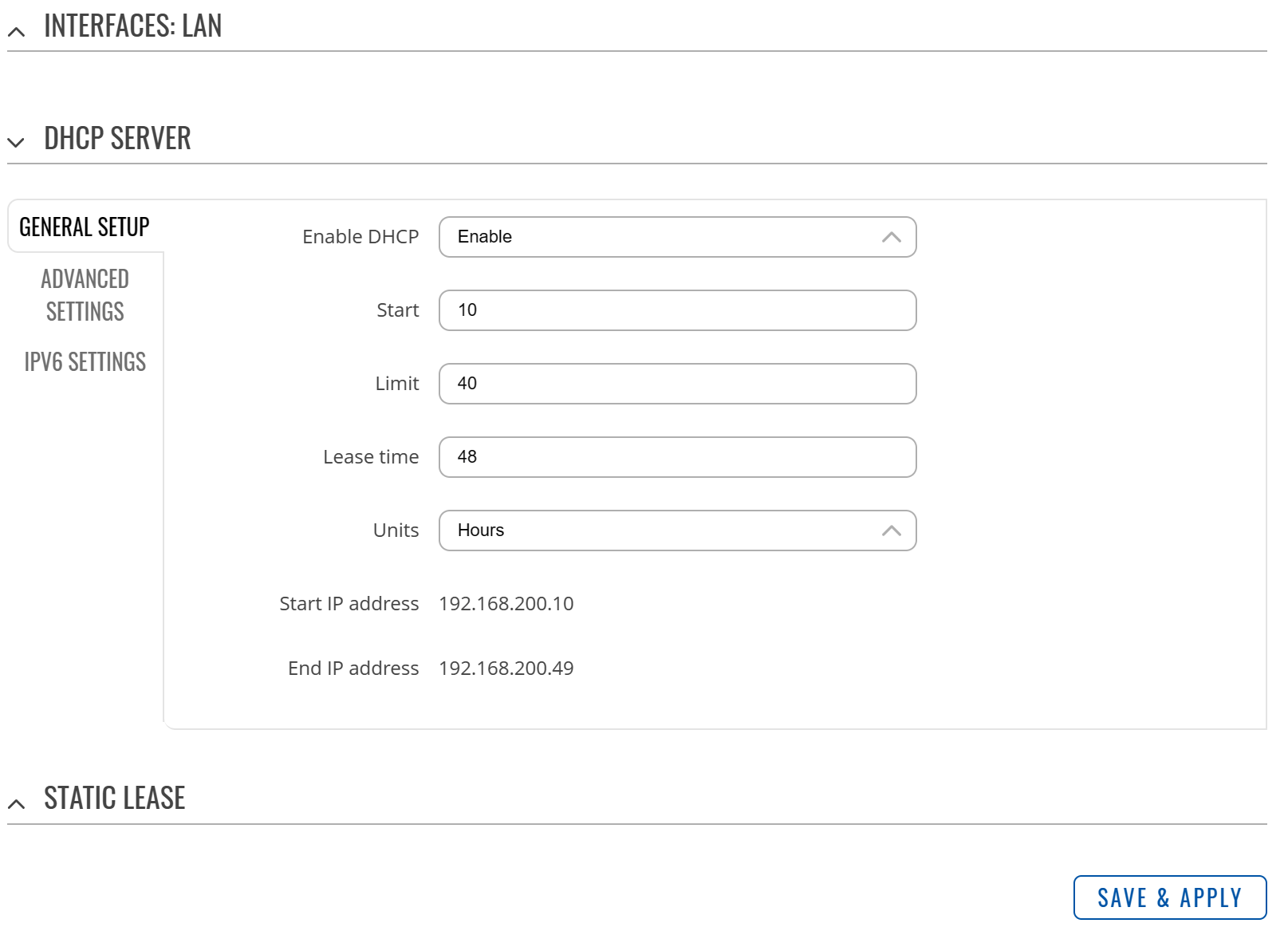The width and height of the screenshot is (1288, 927).
Task: Open the IPv6 Settings tab
Action: coord(85,361)
